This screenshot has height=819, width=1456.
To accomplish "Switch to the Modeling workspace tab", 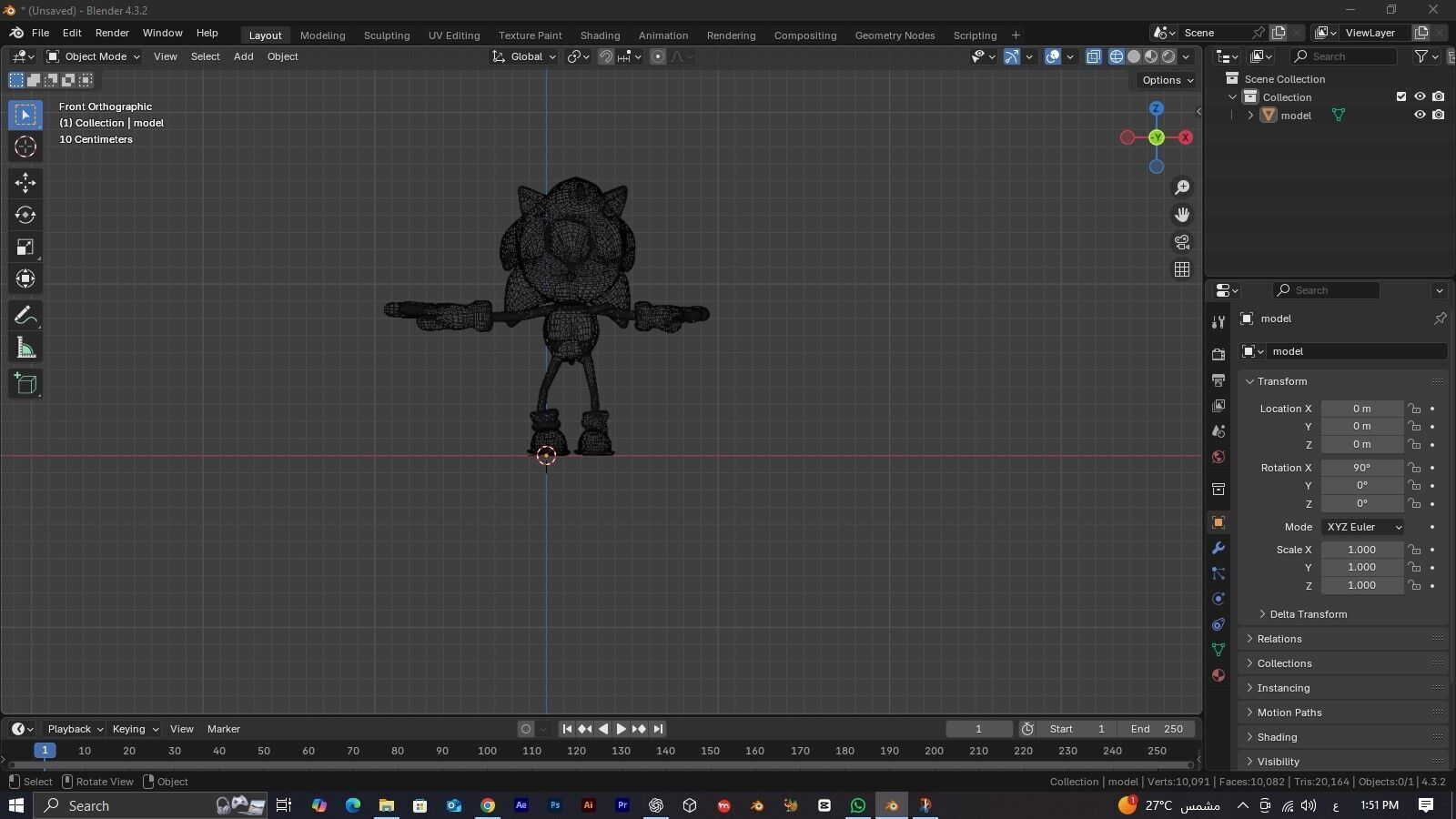I will click(x=323, y=35).
